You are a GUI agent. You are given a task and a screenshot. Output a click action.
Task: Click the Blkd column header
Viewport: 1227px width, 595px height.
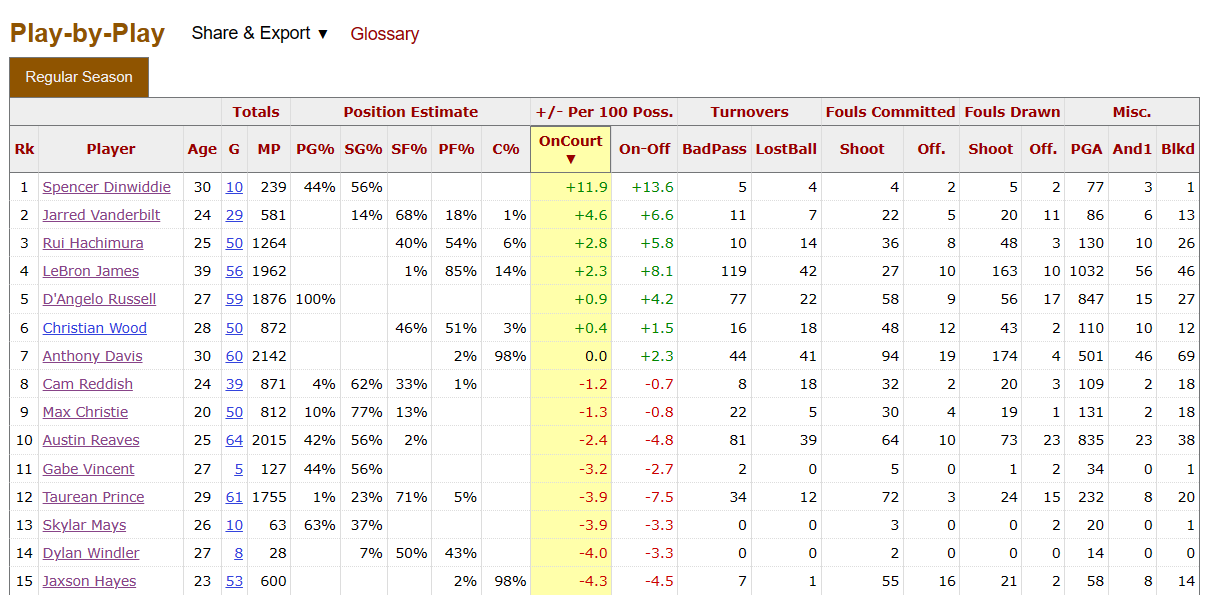(1177, 149)
